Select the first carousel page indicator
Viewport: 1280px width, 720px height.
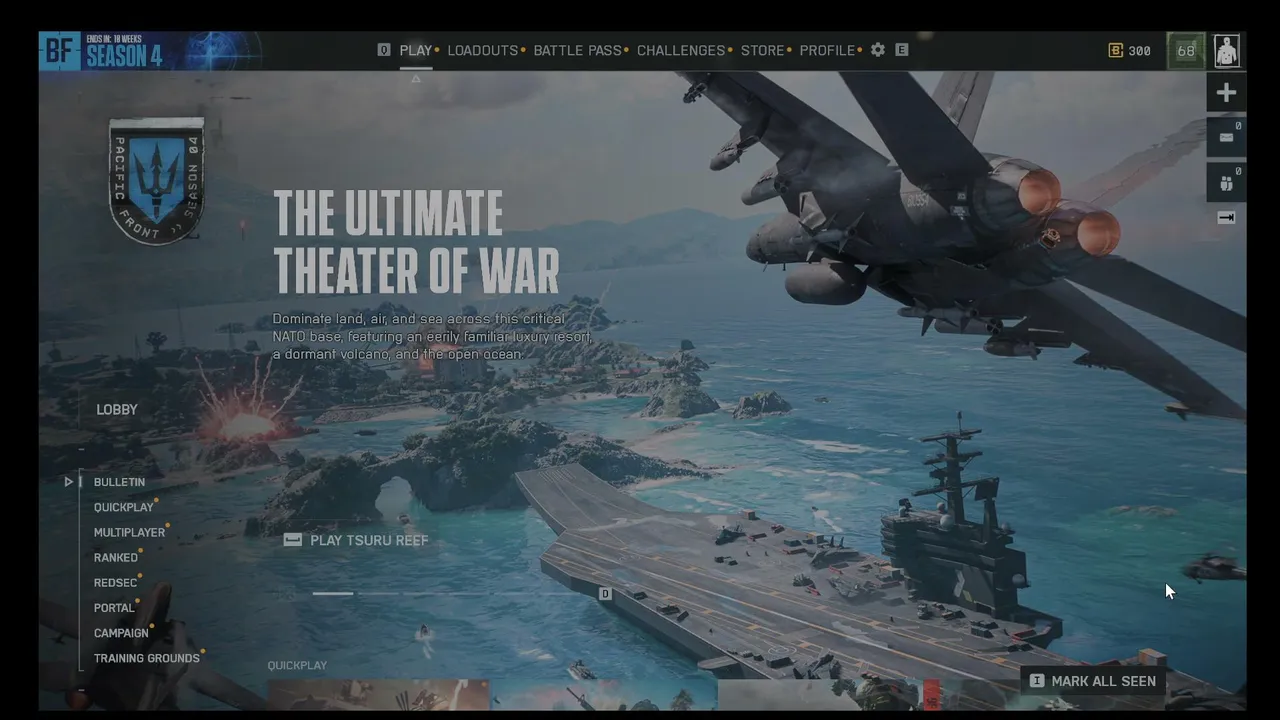(x=333, y=594)
